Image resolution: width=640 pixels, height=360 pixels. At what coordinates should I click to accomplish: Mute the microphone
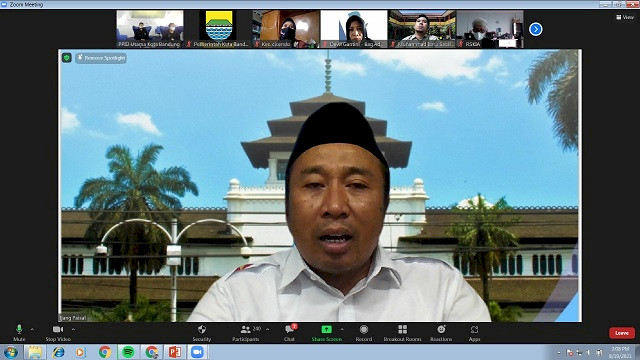coord(19,333)
